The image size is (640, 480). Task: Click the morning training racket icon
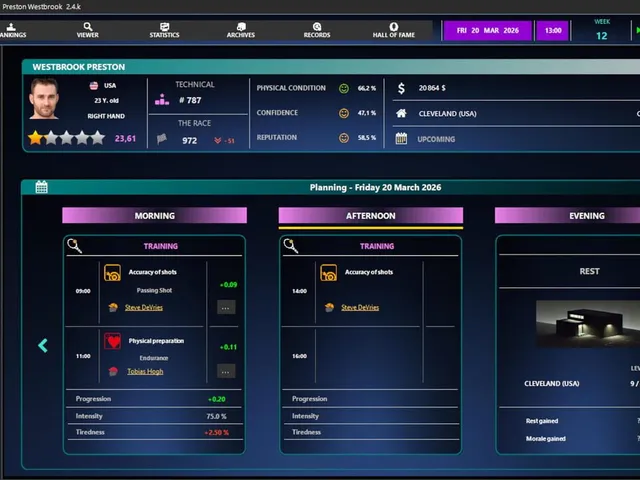[75, 246]
